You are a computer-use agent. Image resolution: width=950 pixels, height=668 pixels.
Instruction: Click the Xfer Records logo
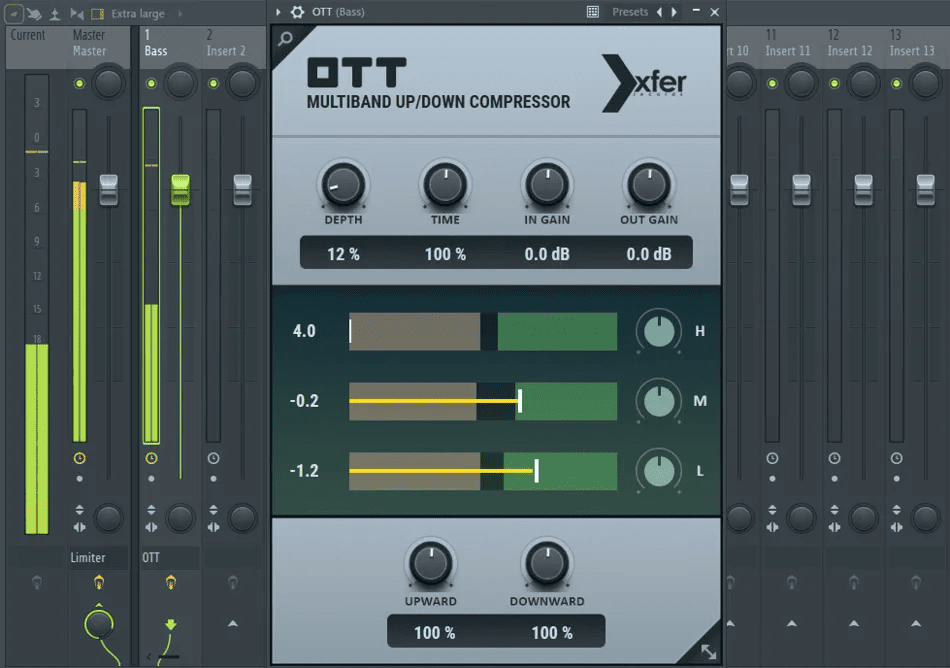644,84
